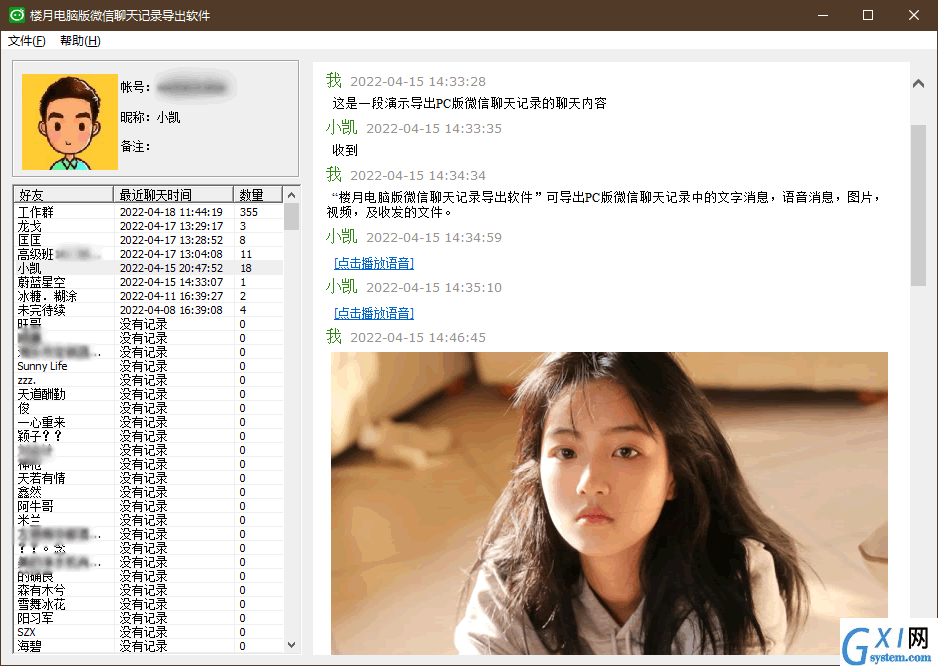This screenshot has height=666, width=938.
Task: Sort by 最近聊天时间 column header
Action: (x=173, y=194)
